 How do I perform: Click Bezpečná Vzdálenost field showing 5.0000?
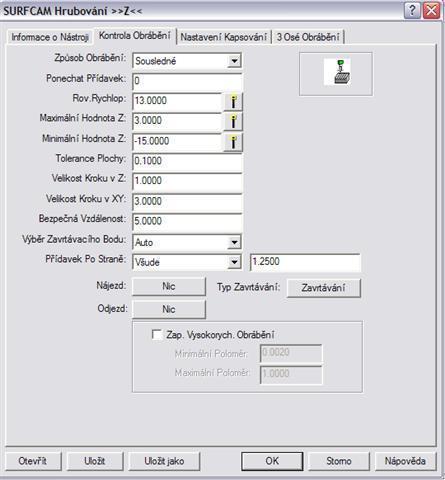[187, 222]
